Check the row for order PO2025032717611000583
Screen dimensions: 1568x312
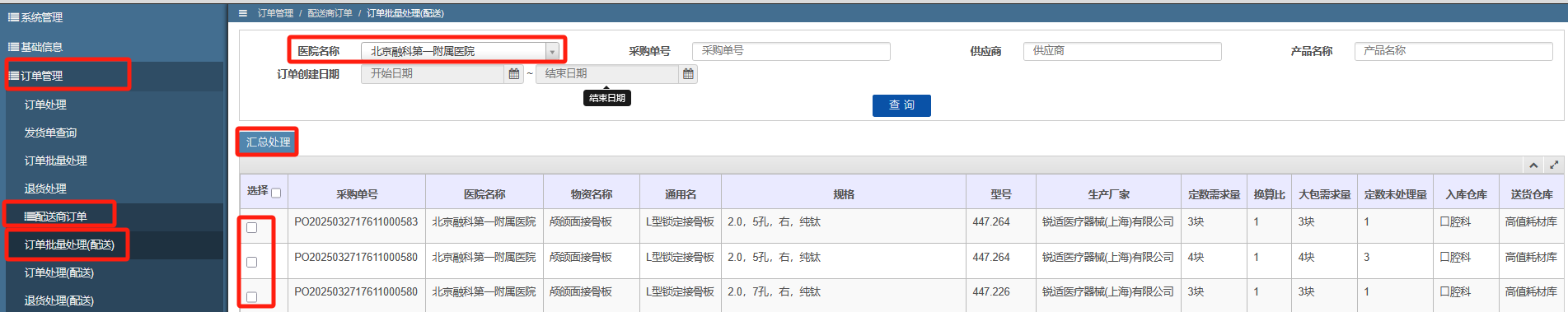tap(252, 228)
